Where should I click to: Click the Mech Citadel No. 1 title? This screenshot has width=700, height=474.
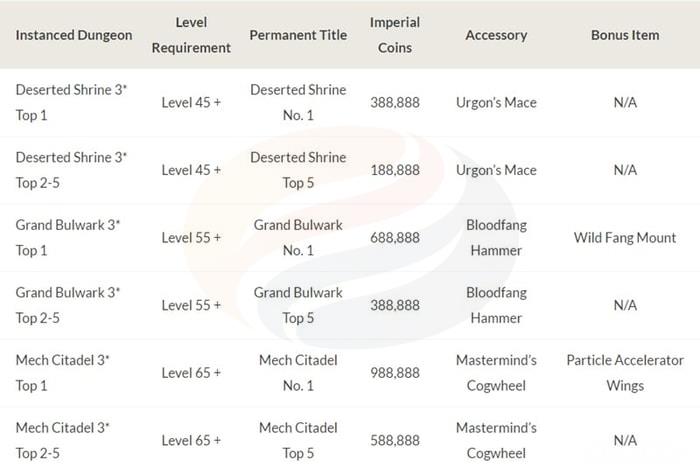(x=298, y=373)
